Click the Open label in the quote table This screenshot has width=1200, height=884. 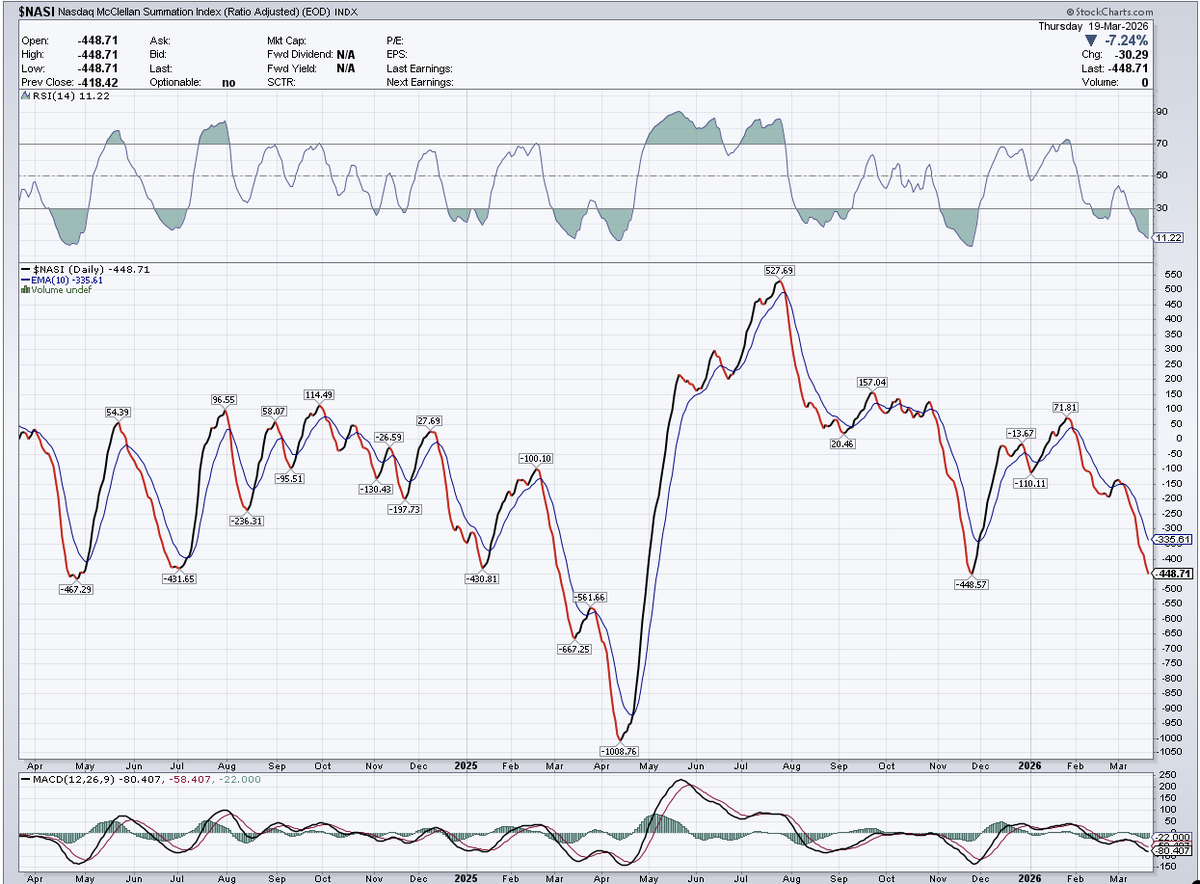coord(34,40)
